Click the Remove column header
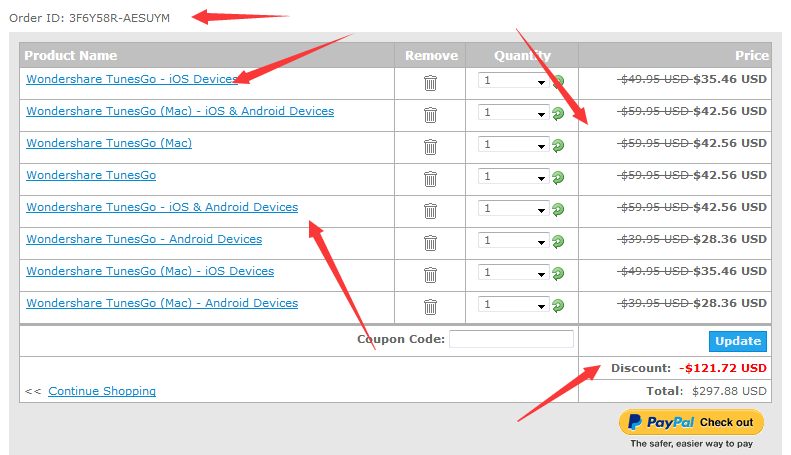The height and width of the screenshot is (455, 791). pyautogui.click(x=431, y=55)
